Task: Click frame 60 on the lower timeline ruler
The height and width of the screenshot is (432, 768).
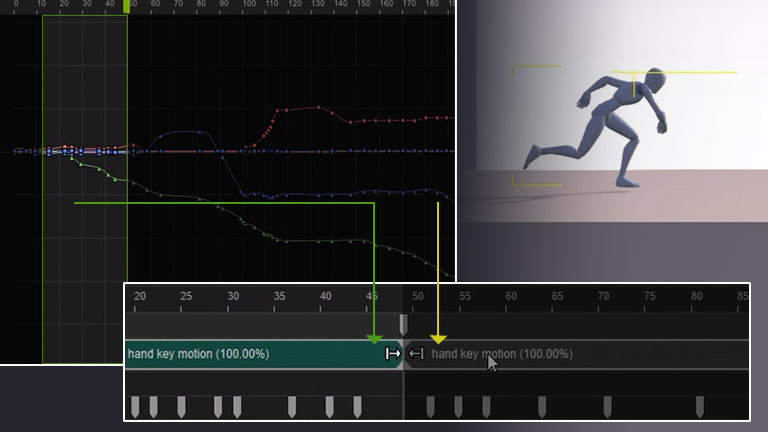Action: coord(511,296)
